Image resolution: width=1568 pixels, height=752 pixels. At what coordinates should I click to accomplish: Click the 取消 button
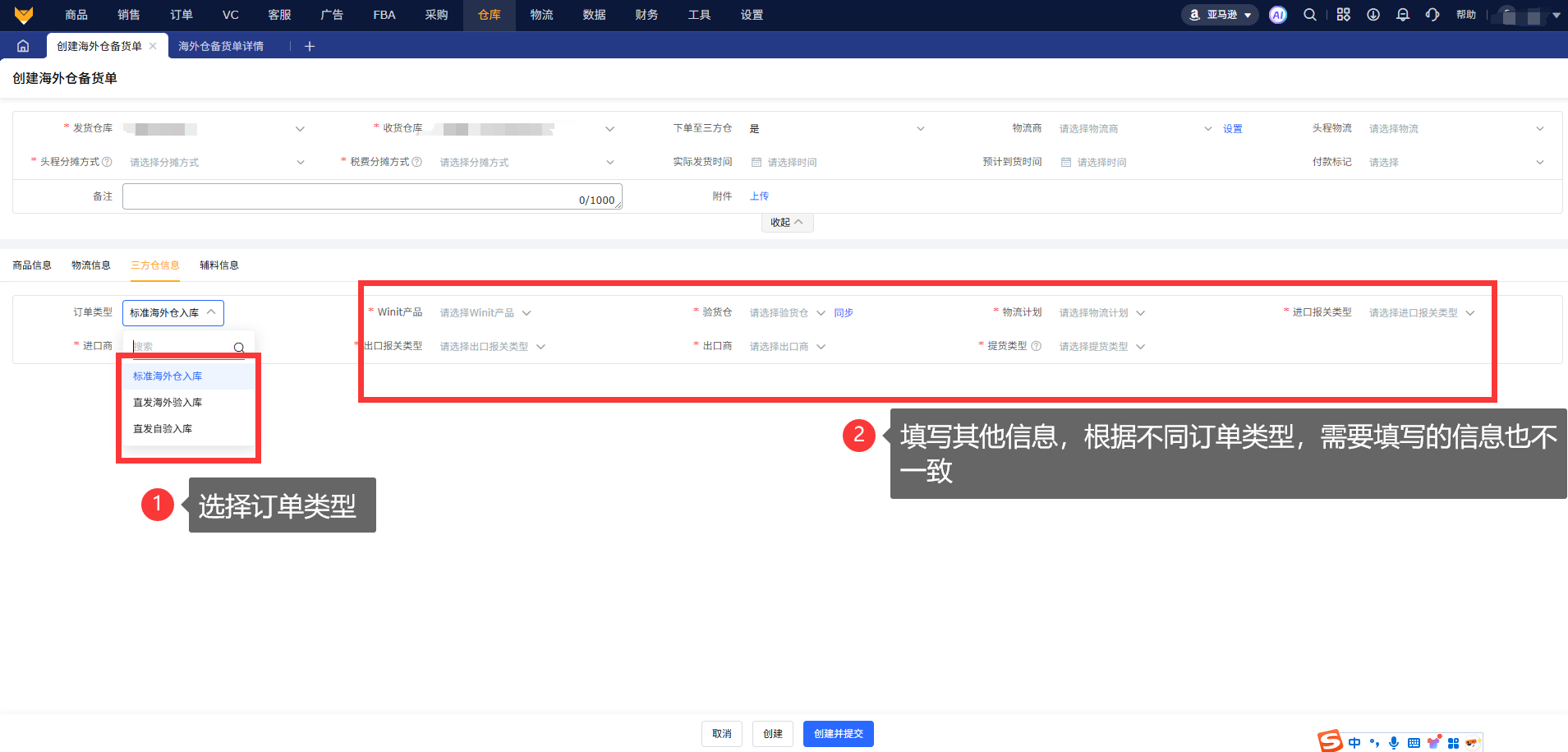click(x=722, y=734)
